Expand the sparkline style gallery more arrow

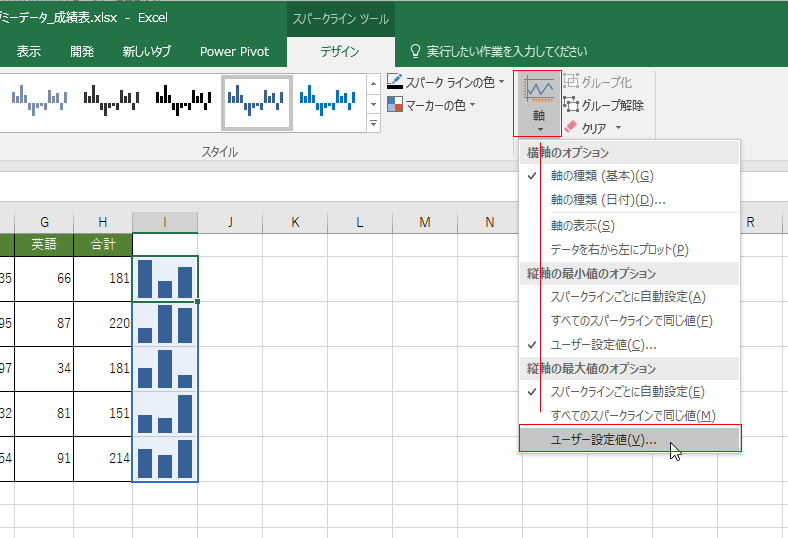click(373, 124)
